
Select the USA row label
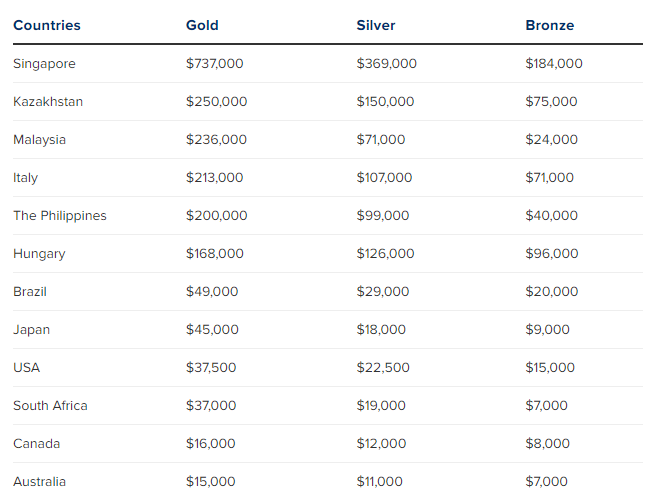[x=27, y=368]
